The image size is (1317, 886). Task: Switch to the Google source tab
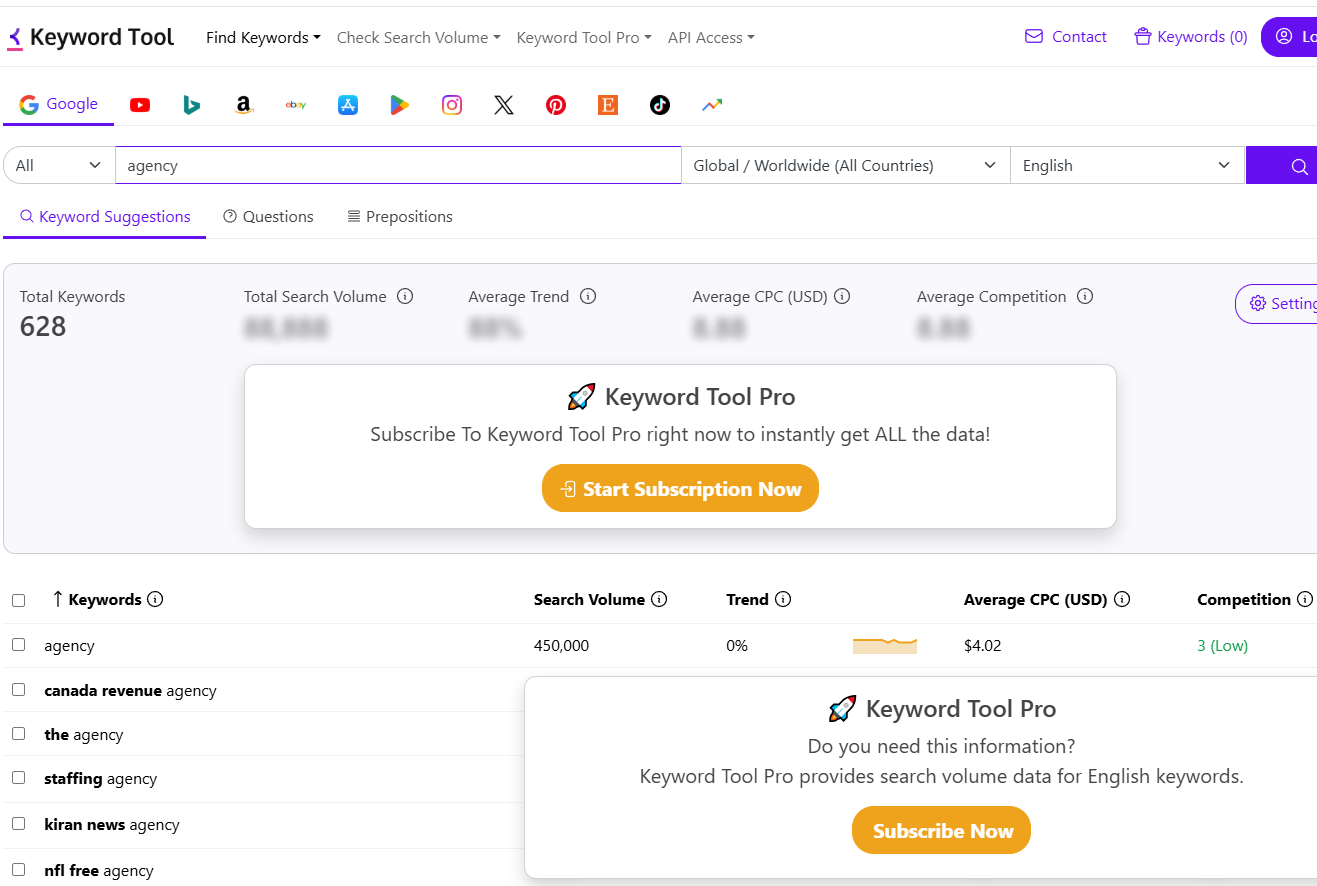click(x=59, y=105)
